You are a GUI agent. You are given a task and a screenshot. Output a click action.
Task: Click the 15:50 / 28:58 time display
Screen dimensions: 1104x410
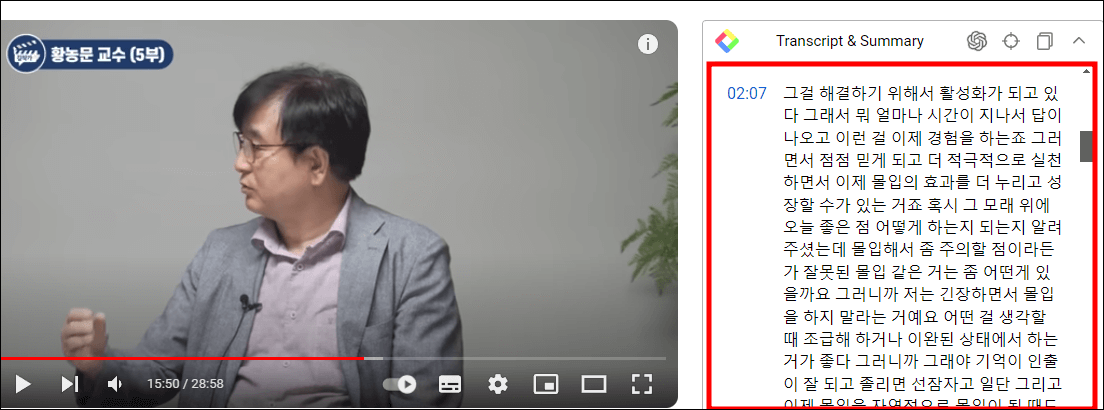click(x=185, y=384)
